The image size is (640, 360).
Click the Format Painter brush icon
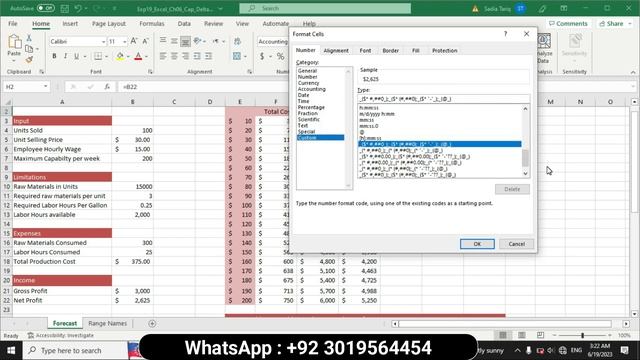coord(29,60)
